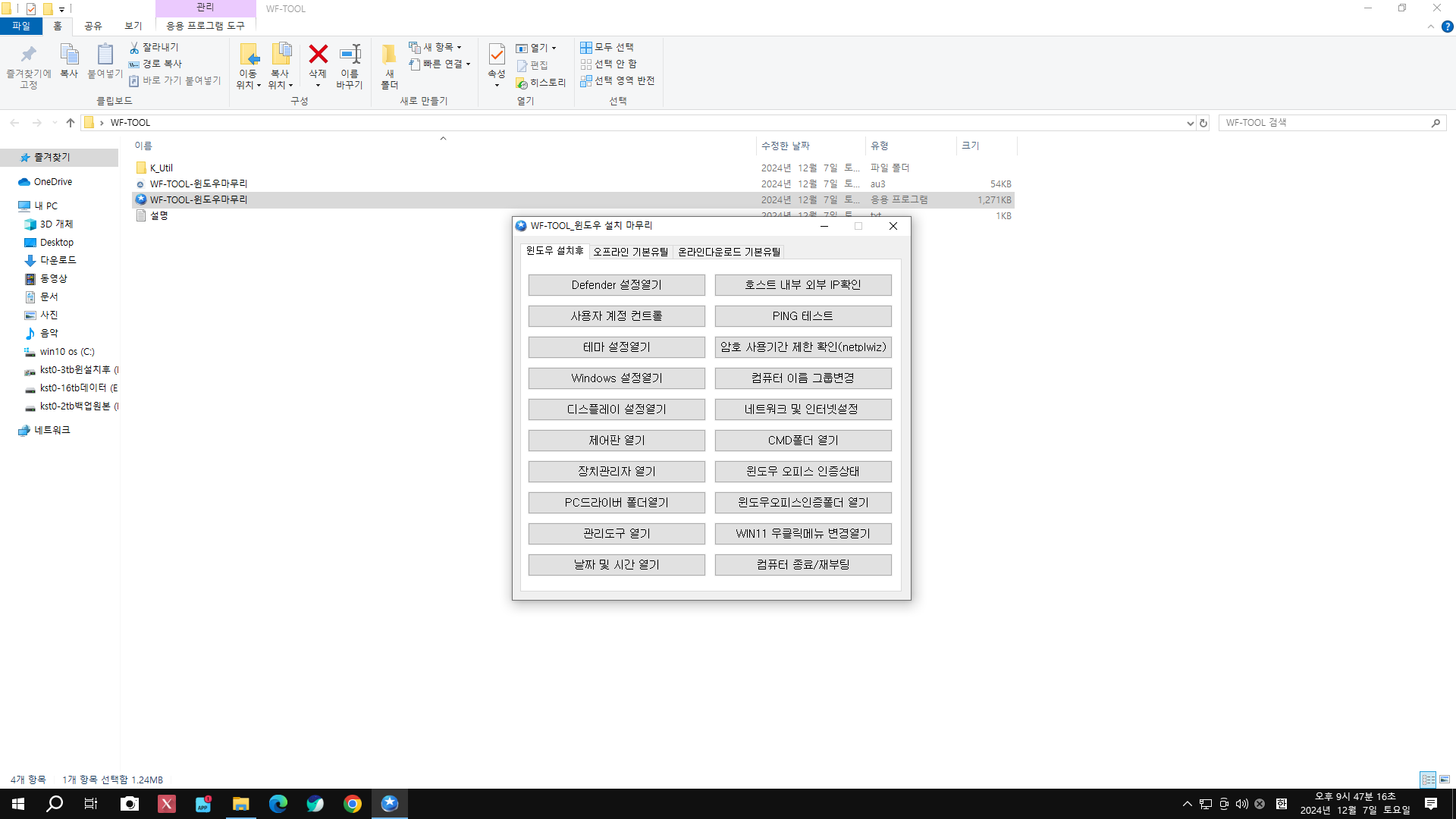Expand the Open (열기) dropdown arrow
The width and height of the screenshot is (1456, 819).
554,48
